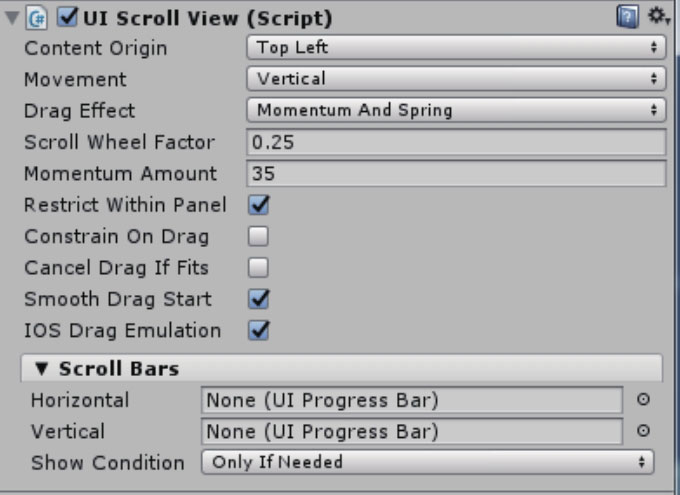This screenshot has width=680, height=495.
Task: Click the C# script icon
Action: [x=36, y=19]
